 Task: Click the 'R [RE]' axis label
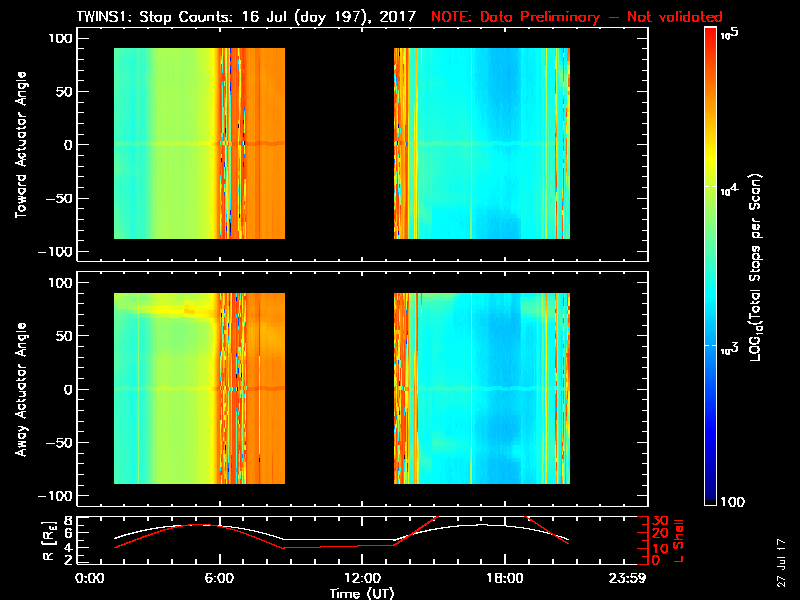(48, 541)
